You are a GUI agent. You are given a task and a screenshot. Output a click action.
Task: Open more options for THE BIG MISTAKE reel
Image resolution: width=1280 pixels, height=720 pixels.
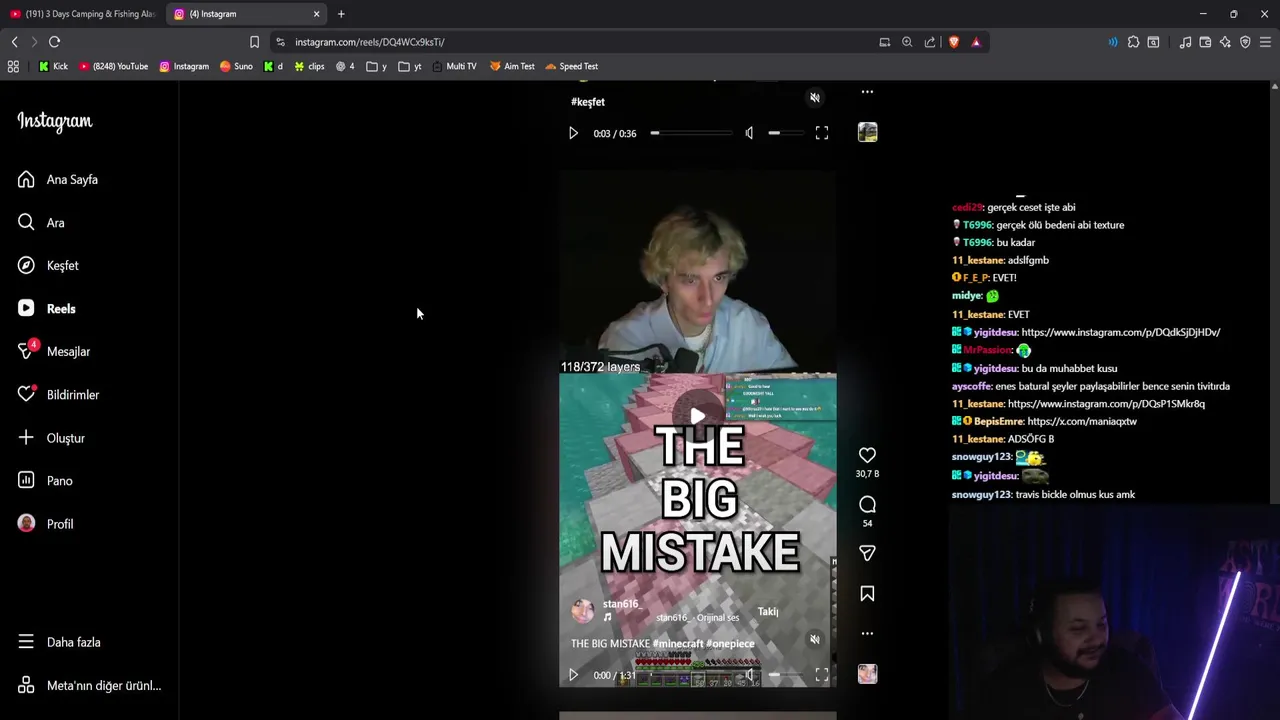coord(867,634)
